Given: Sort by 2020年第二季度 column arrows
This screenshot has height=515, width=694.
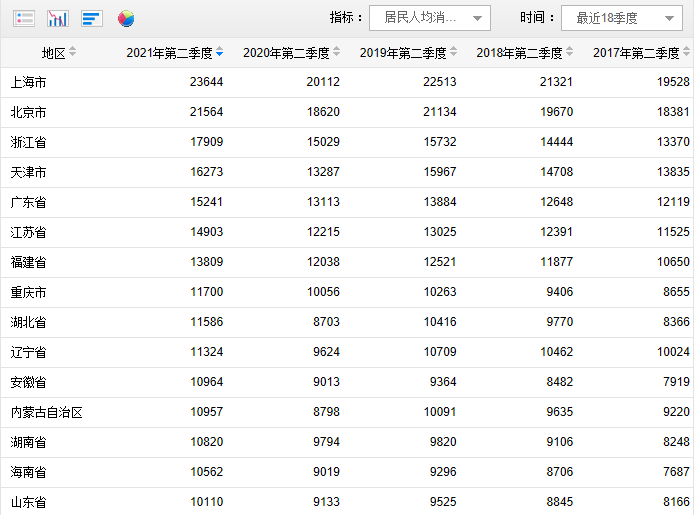Looking at the screenshot, I should coord(336,52).
